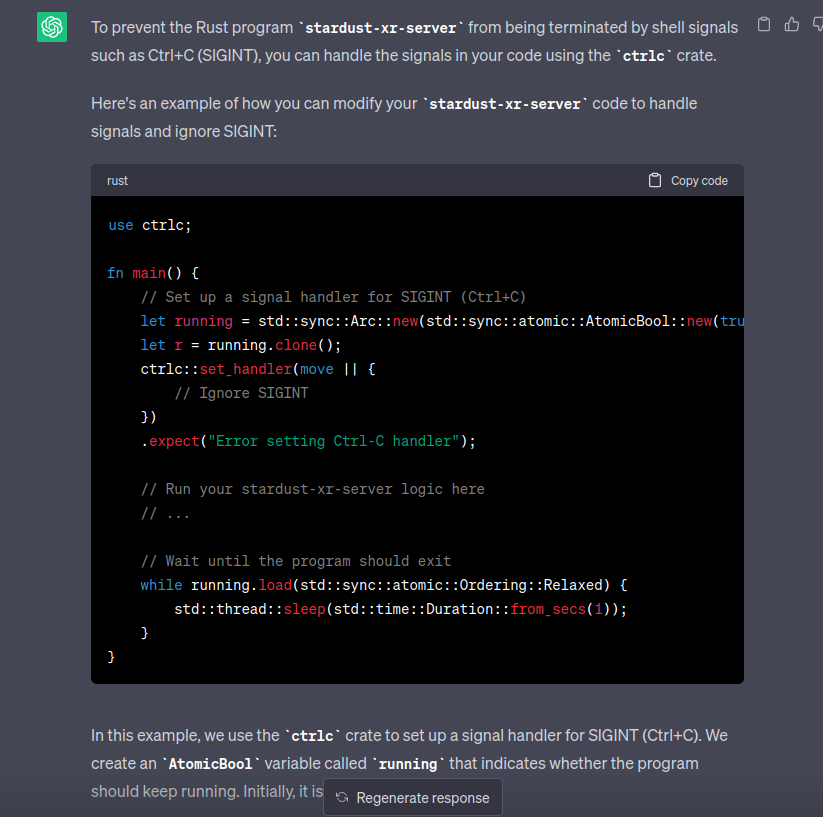Click the 'let running =' code line
Viewport: 823px width, 817px height.
[x=442, y=321]
